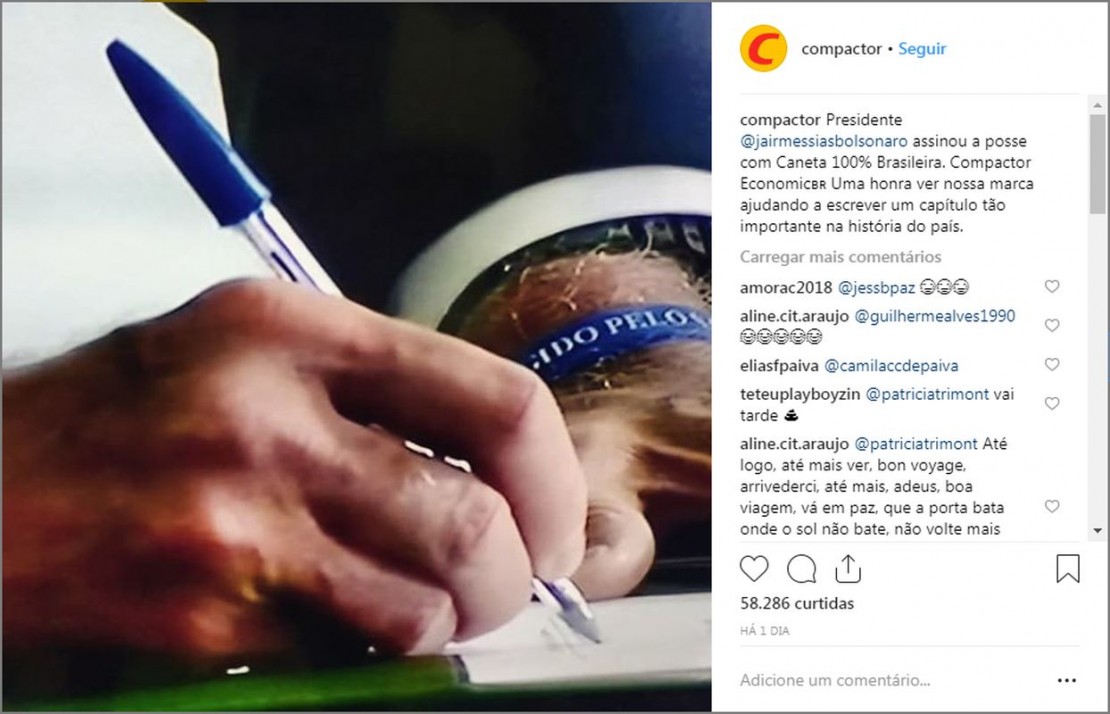Click the comments scrollbar thumb
The height and width of the screenshot is (714, 1110).
tap(1097, 163)
